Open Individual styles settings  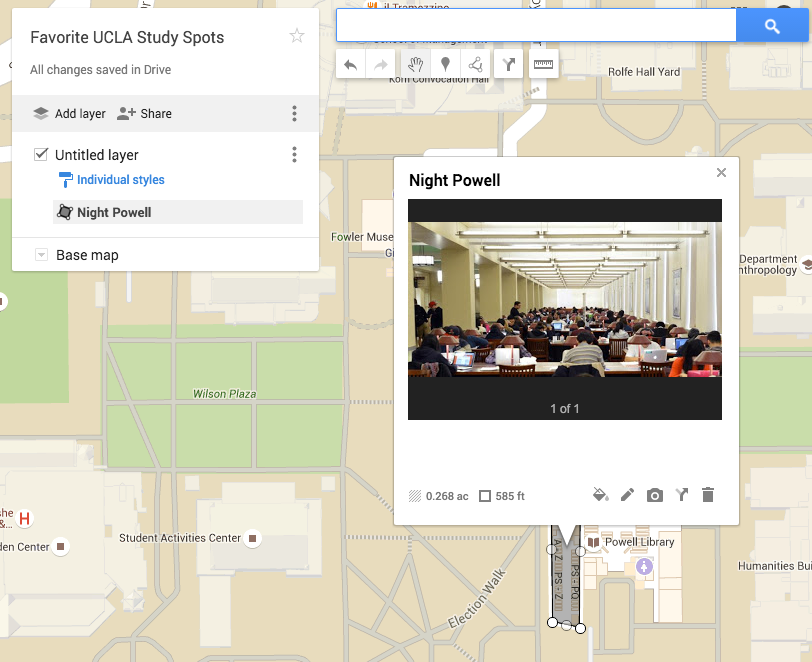click(x=120, y=180)
